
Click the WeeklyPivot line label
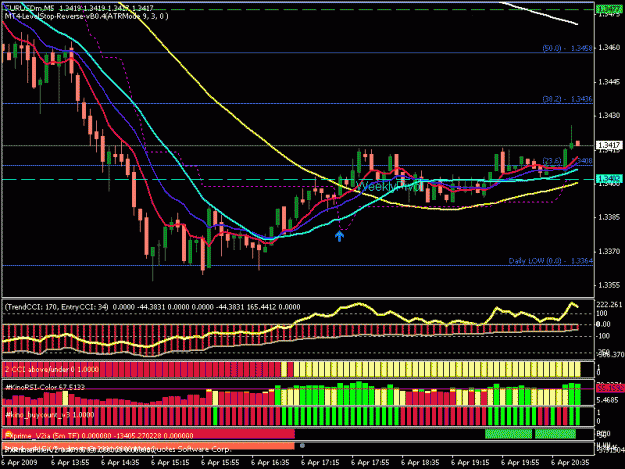tap(389, 186)
